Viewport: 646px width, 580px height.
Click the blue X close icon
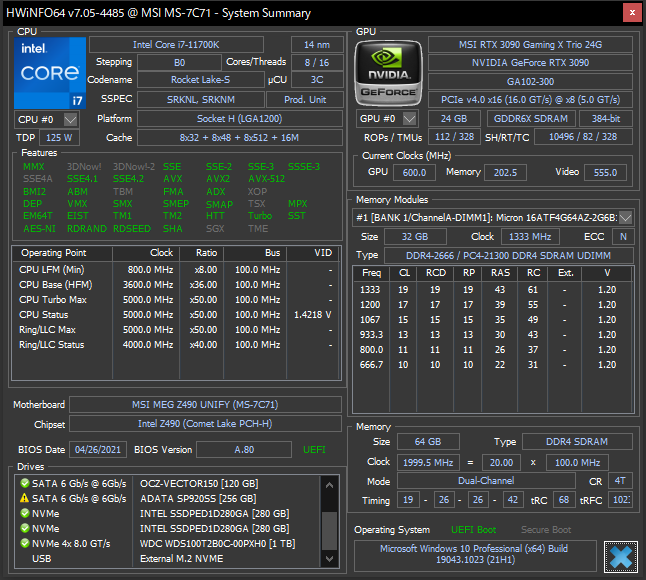click(x=620, y=555)
